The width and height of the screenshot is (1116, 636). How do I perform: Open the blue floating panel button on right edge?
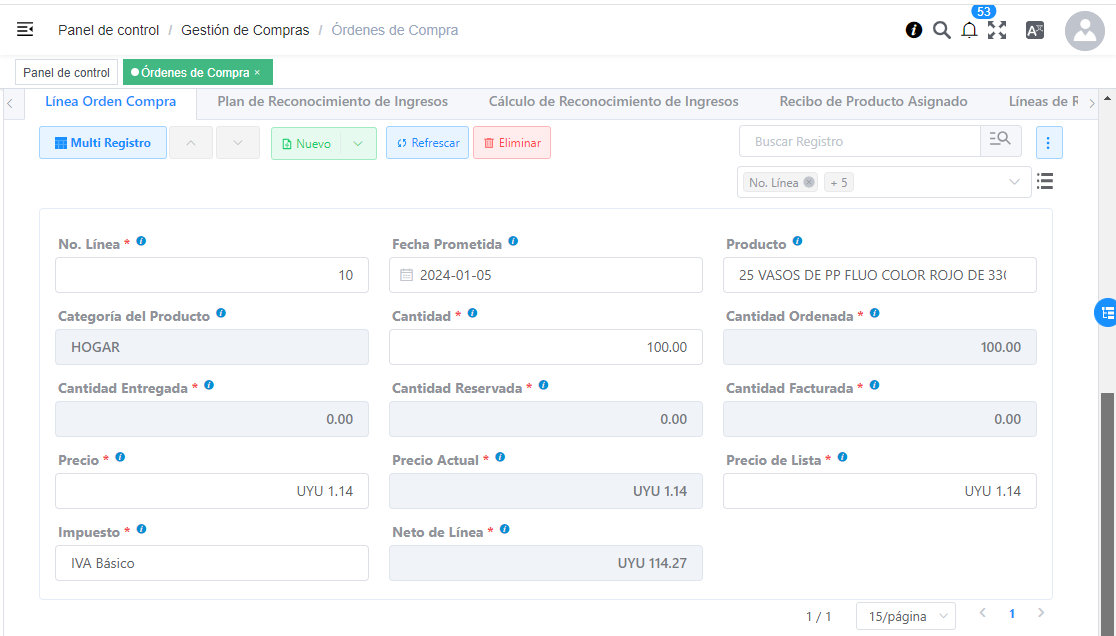point(1106,313)
